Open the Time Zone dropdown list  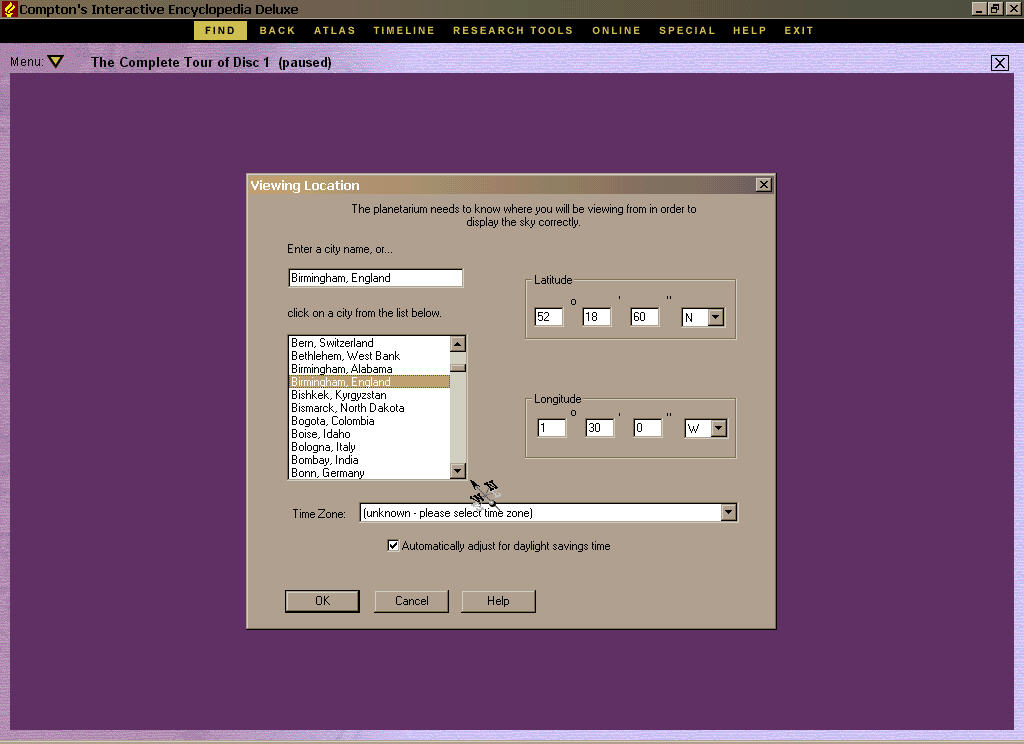click(x=729, y=512)
